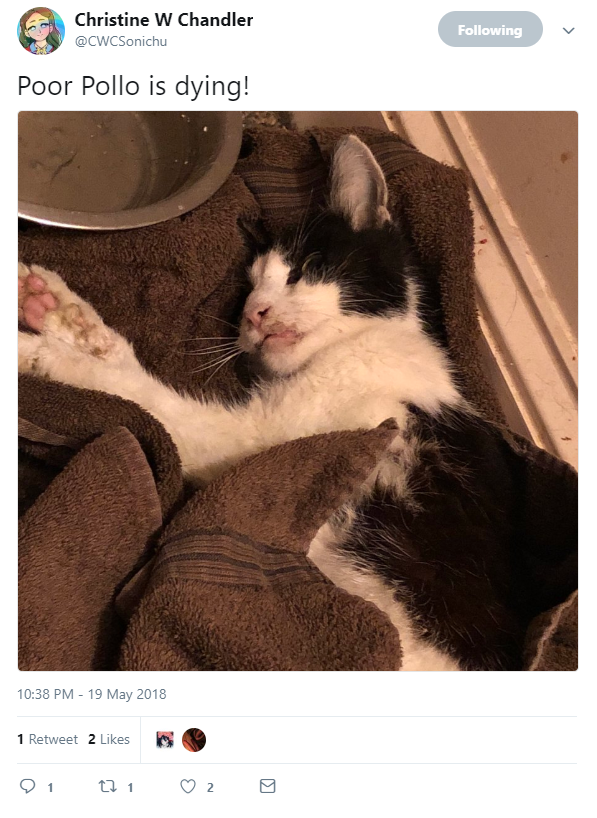This screenshot has width=597, height=818.
Task: Open Christine W Chandler's profile avatar
Action: click(41, 30)
